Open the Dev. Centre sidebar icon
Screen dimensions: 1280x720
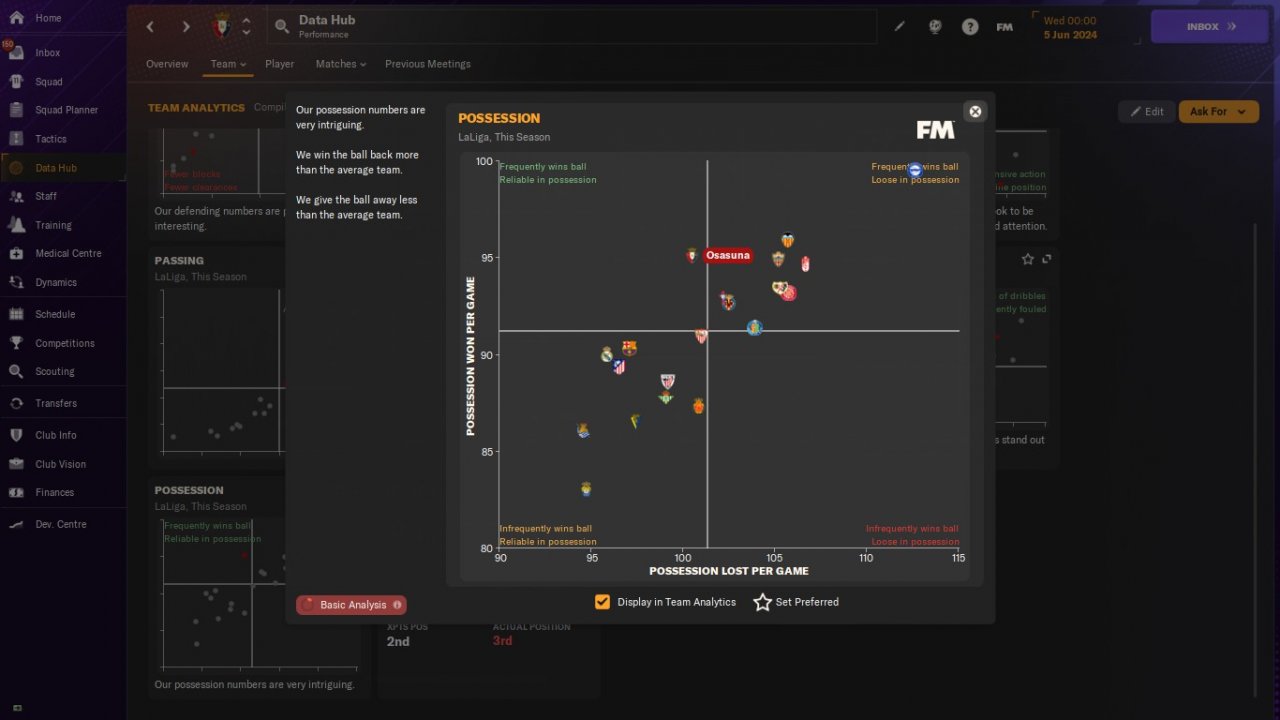coord(16,524)
